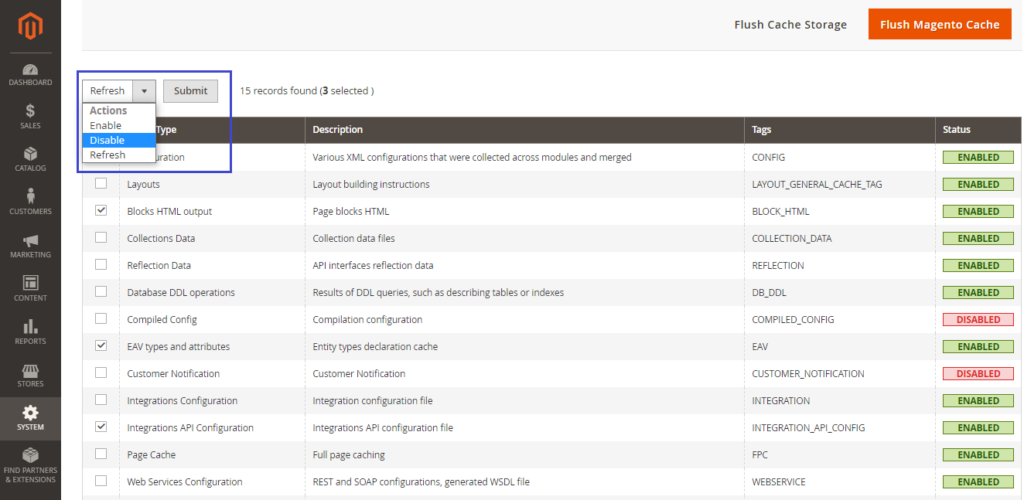Tick the Page Cache checkbox
Screen dimensions: 1024x500
coord(101,454)
